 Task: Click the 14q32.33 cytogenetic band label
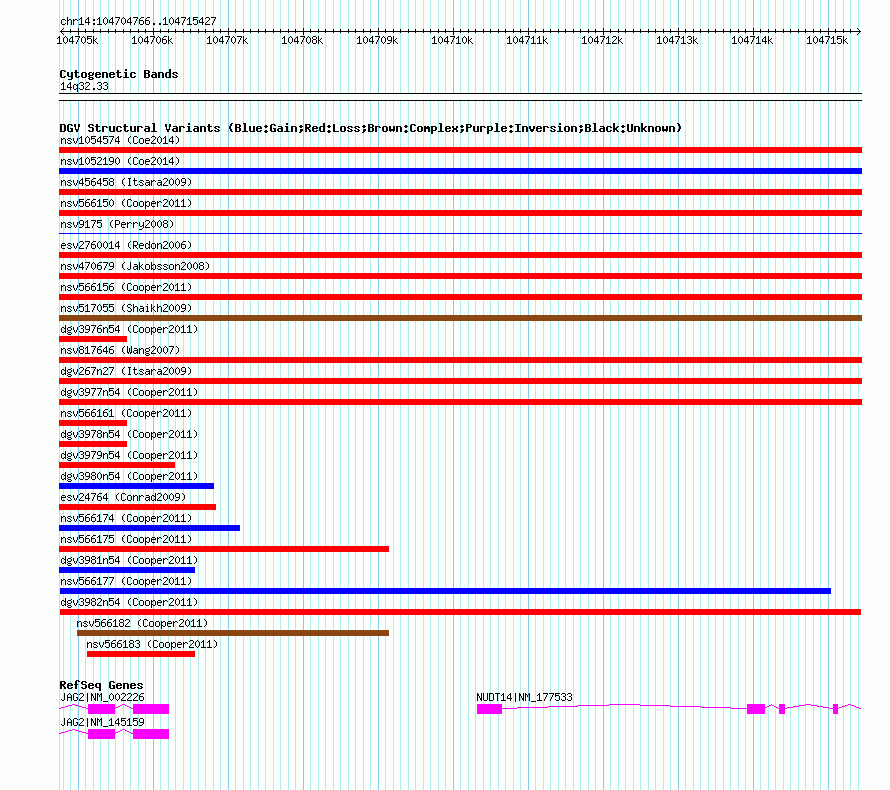click(x=84, y=86)
